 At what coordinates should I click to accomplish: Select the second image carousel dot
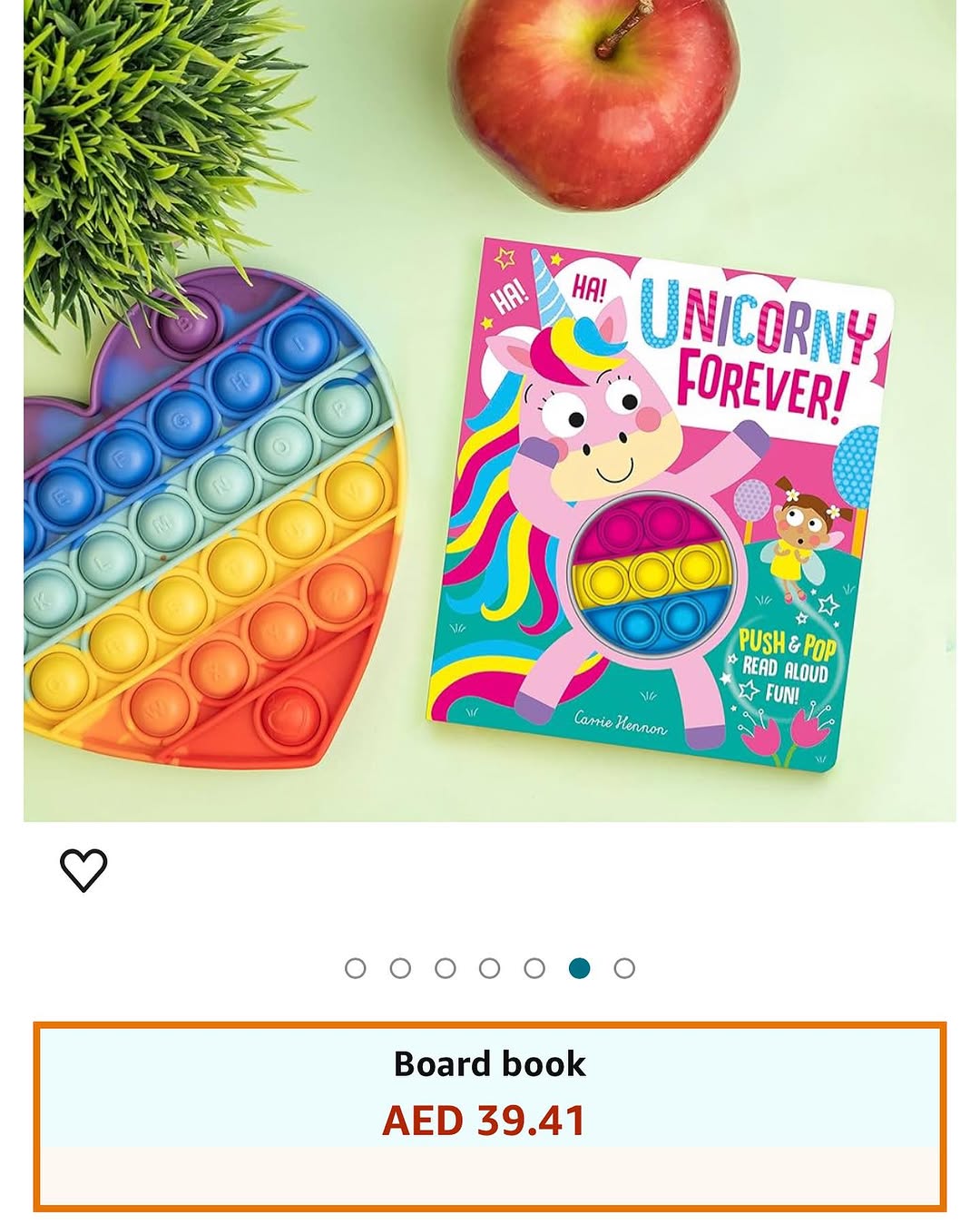click(400, 968)
